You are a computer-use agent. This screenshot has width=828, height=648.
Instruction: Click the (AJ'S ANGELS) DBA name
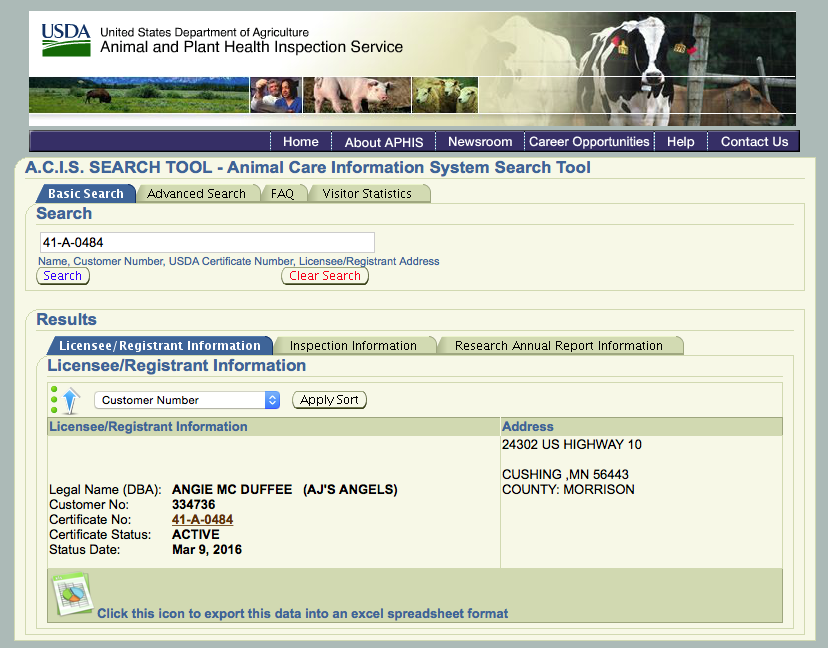350,490
